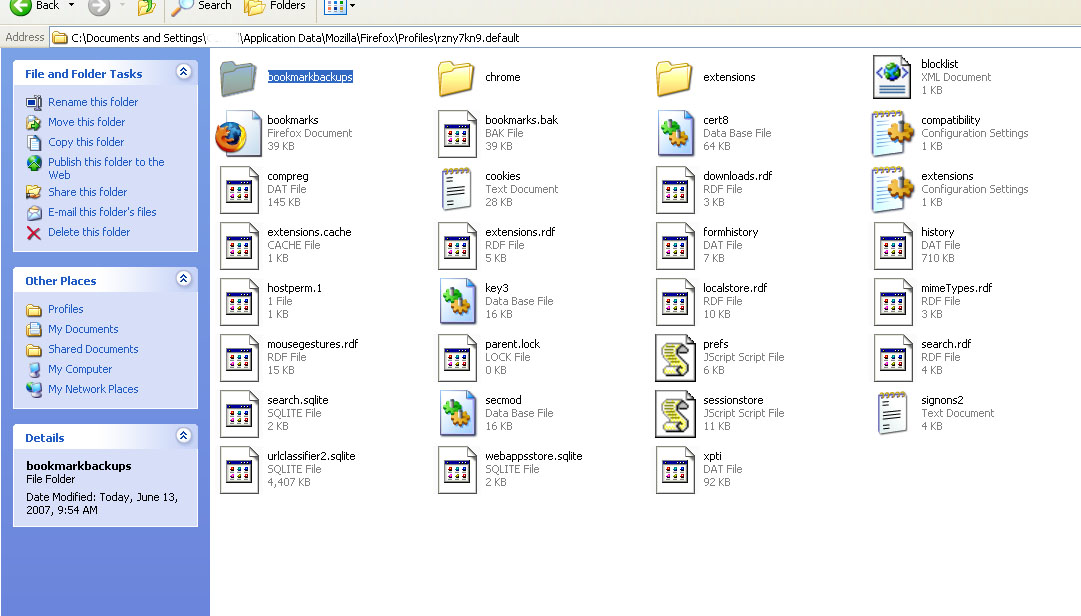The height and width of the screenshot is (616, 1081).
Task: Select the compatibility Configuration Settings icon
Action: [892, 134]
